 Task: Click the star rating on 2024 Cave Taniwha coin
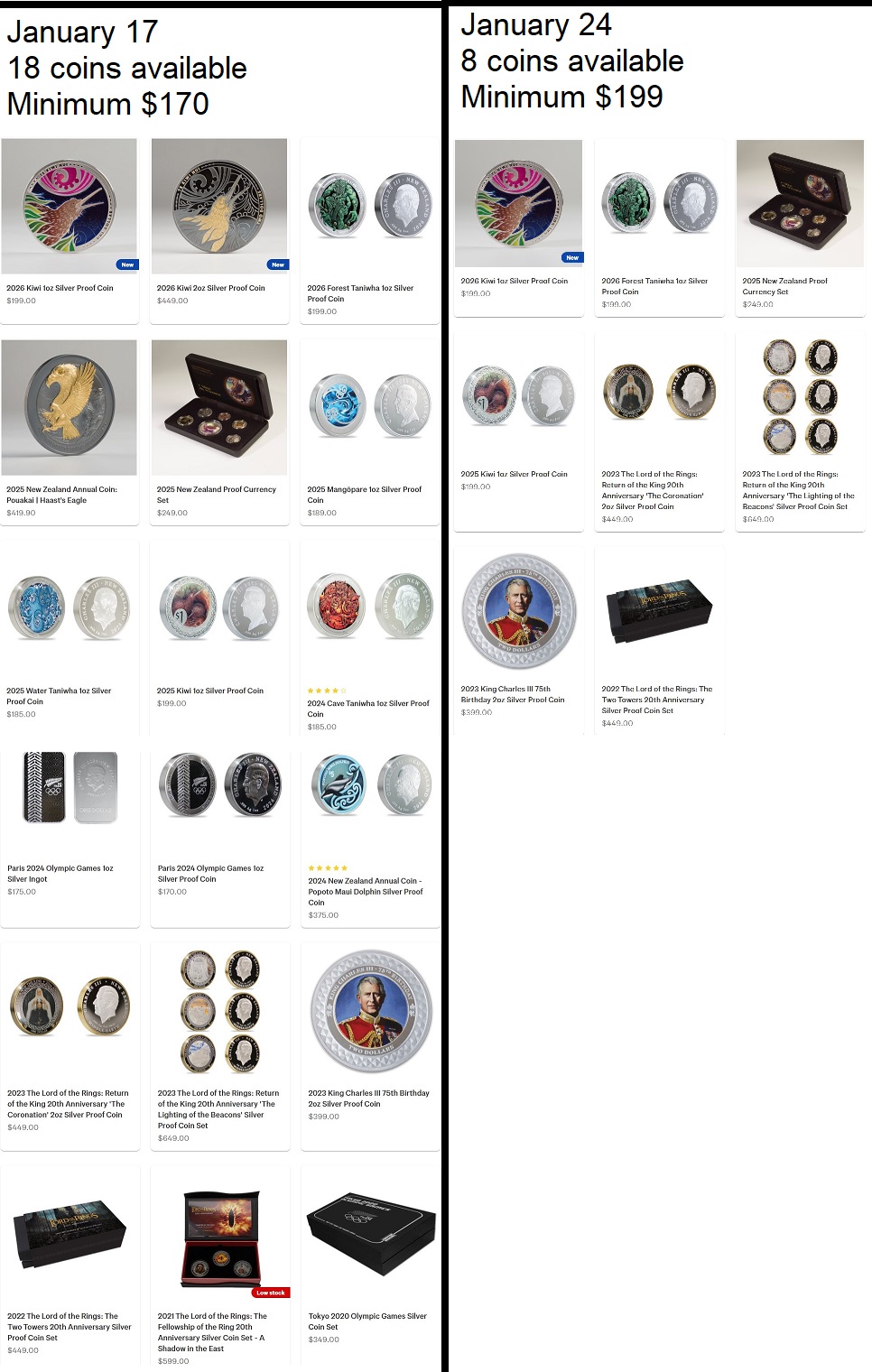[327, 691]
